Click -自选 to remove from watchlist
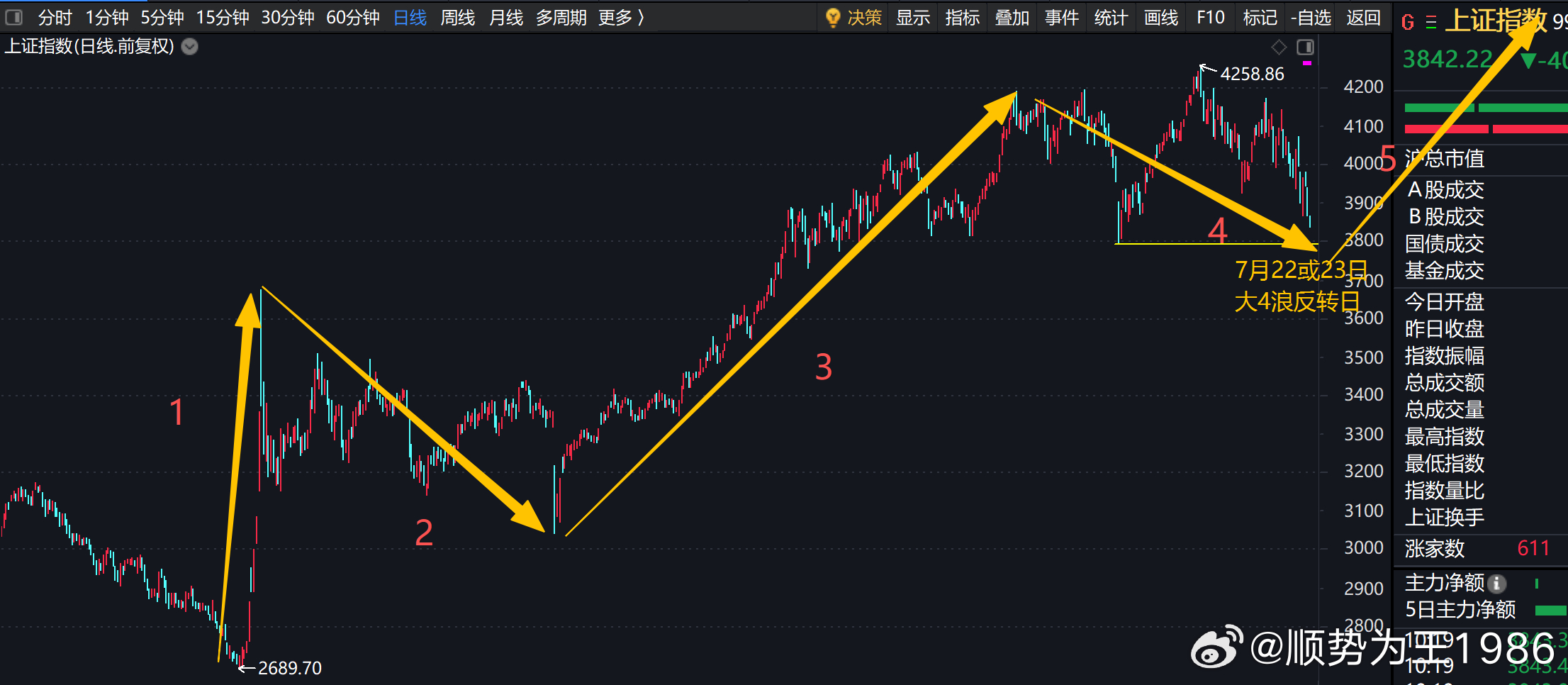This screenshot has width=1568, height=685. coord(1311,18)
